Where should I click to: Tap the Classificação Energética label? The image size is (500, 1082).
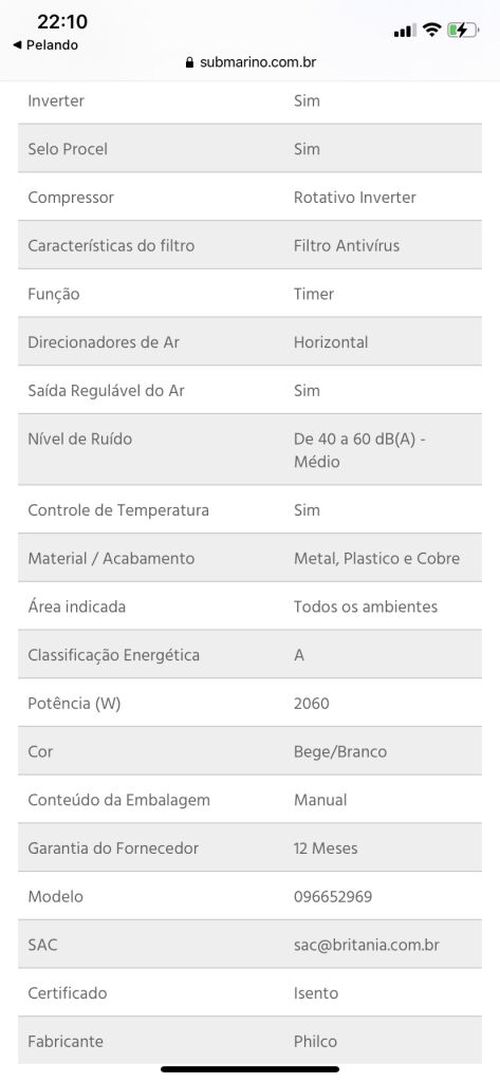click(x=114, y=655)
